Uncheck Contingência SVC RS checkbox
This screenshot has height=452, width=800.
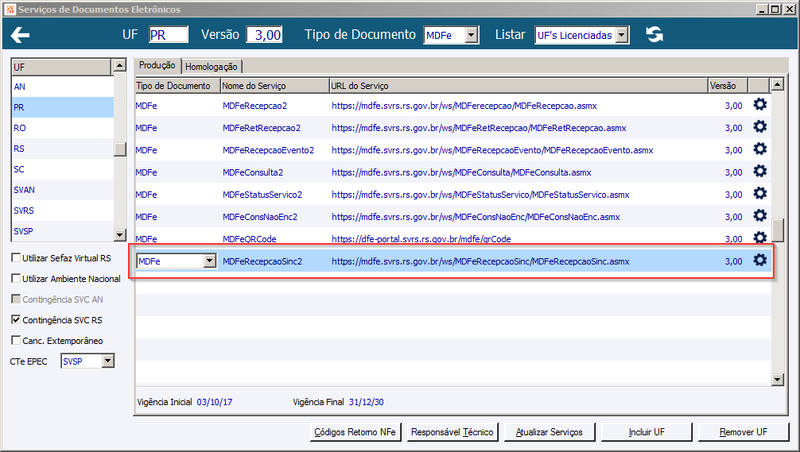pos(16,319)
